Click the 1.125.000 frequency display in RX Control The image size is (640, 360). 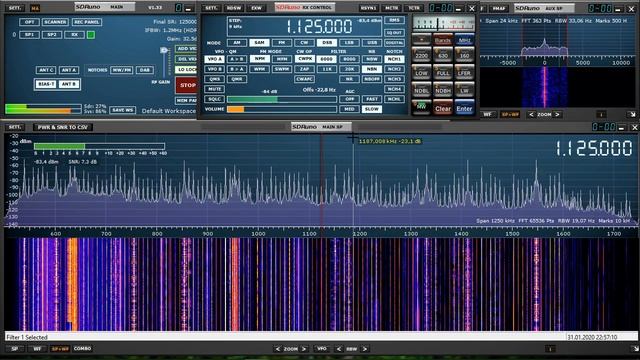coord(319,27)
